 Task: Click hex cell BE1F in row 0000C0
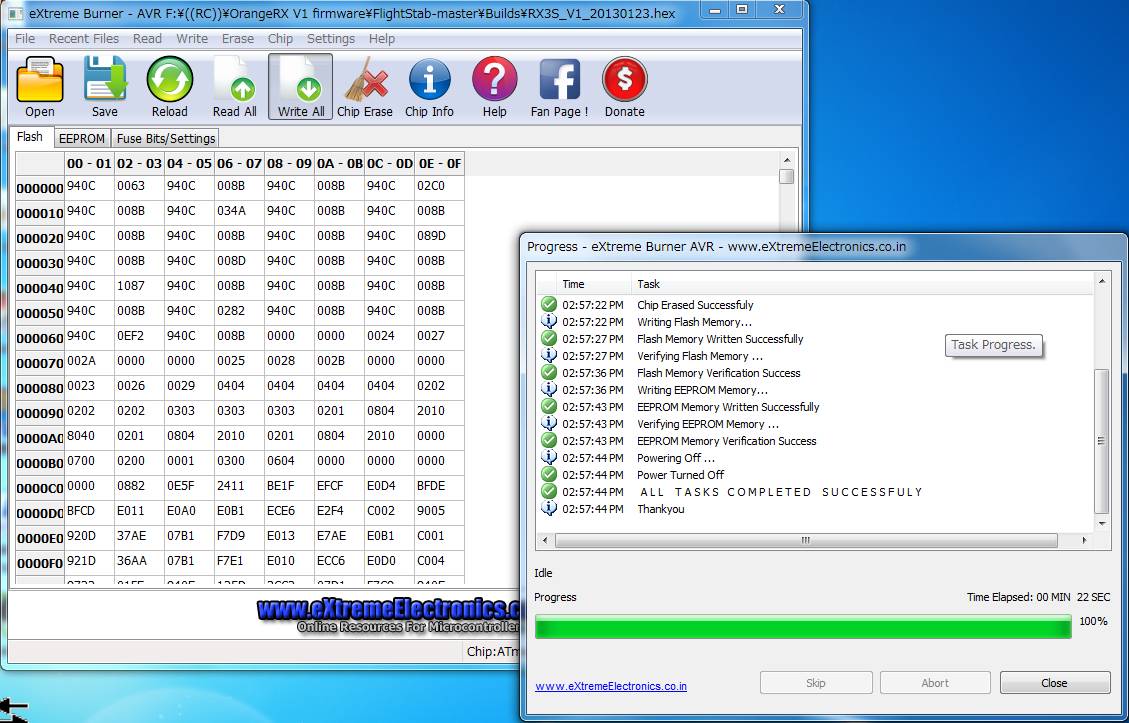pyautogui.click(x=289, y=487)
